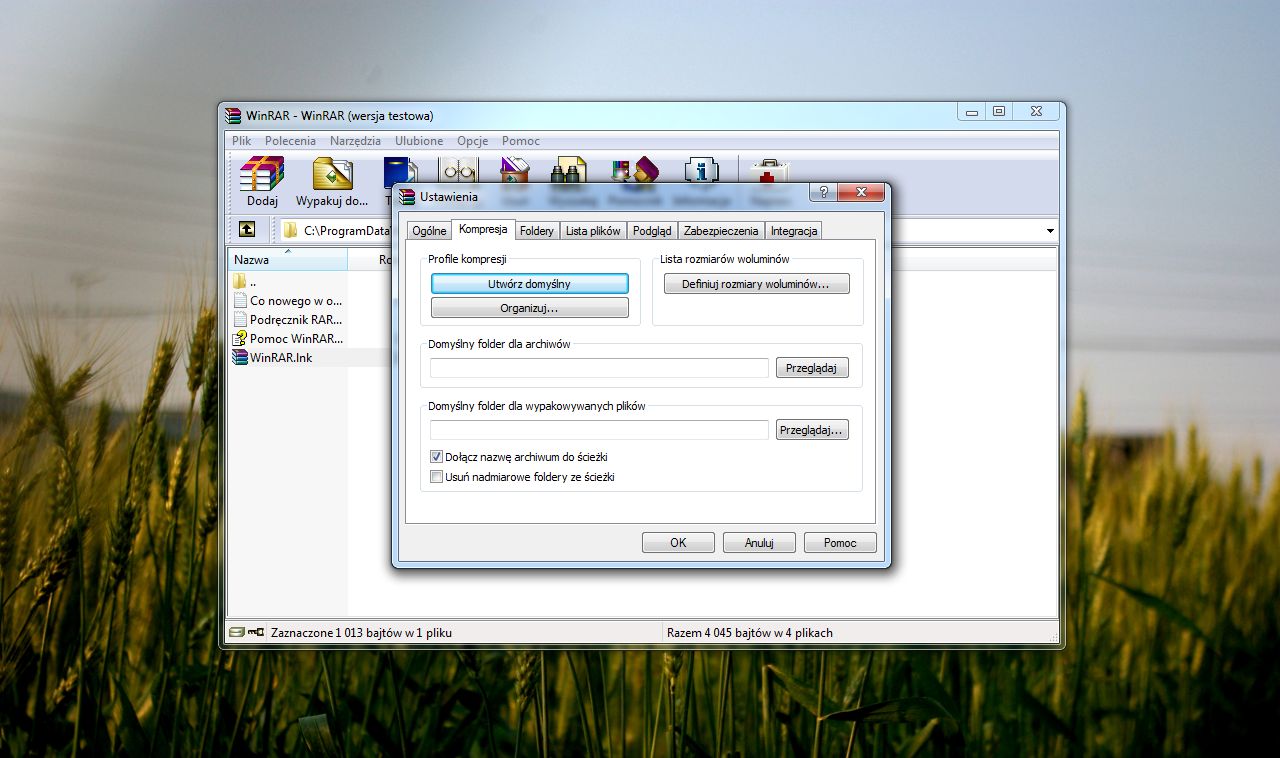Screen dimensions: 1280x758
Task: Click the wizard Pomocnik toolbar icon
Action: [x=635, y=170]
